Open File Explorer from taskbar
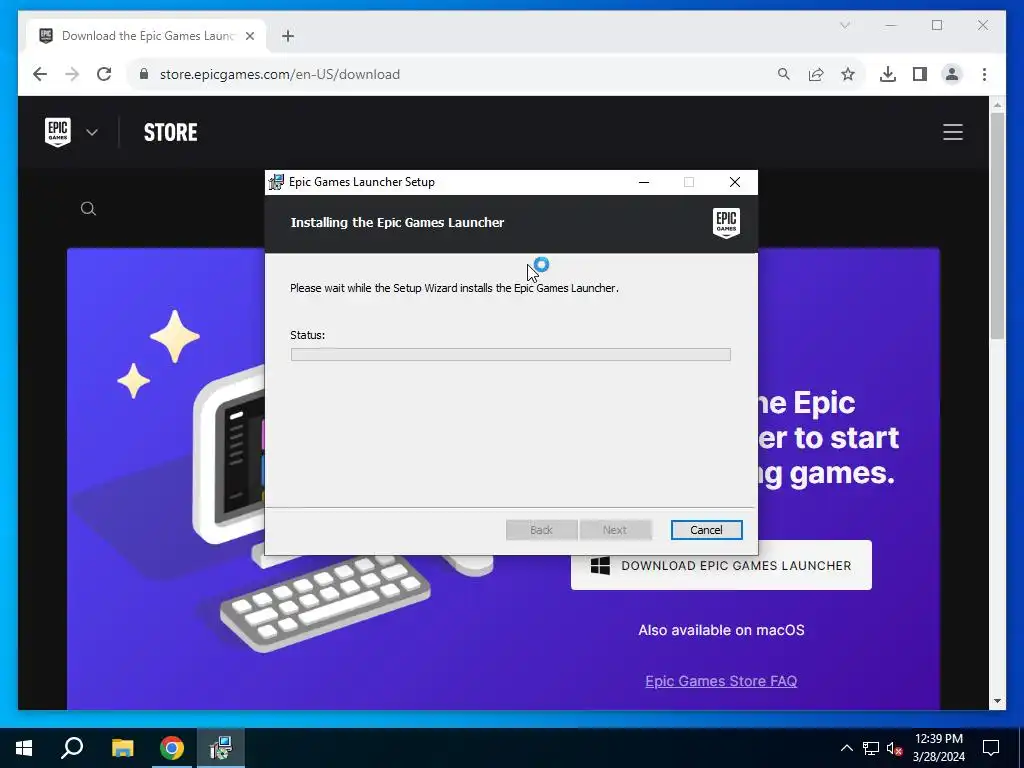 click(122, 748)
